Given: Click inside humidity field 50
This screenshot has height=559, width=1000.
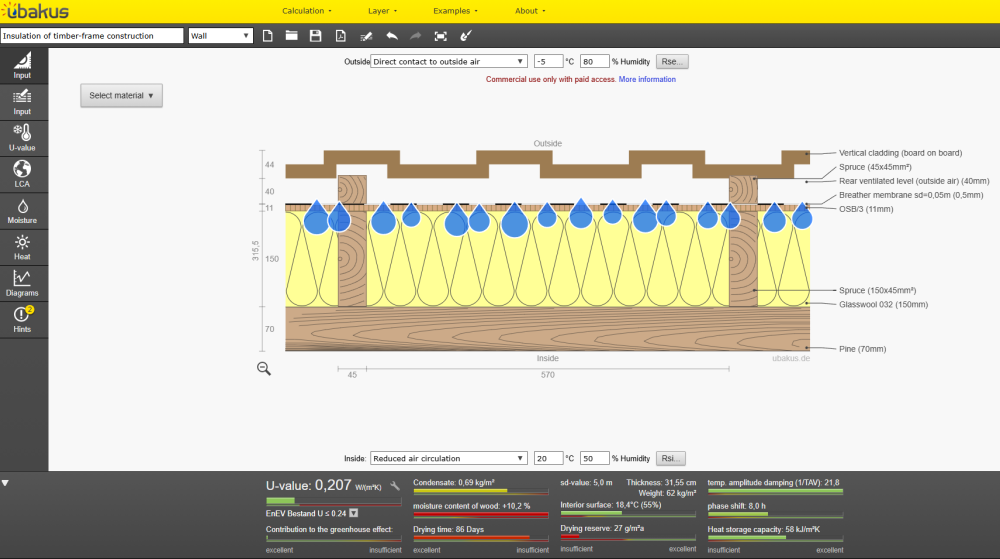Looking at the screenshot, I should pyautogui.click(x=594, y=458).
